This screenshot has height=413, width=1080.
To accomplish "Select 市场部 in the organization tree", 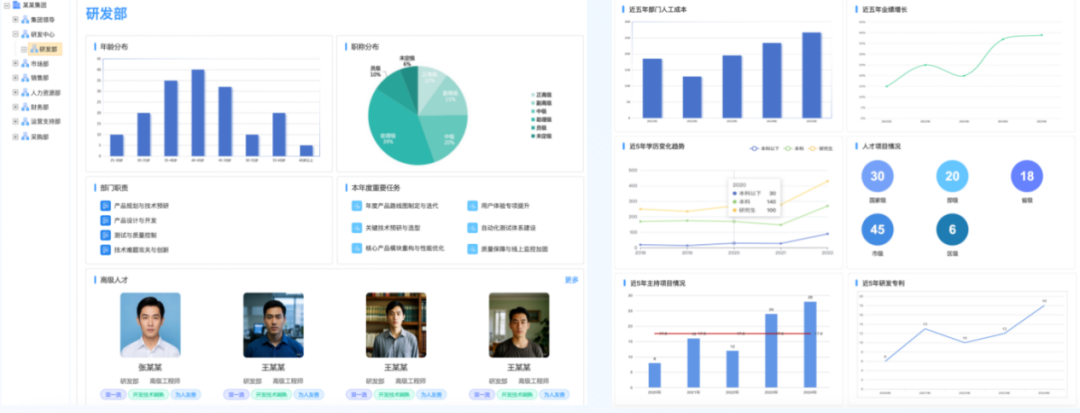I will point(40,63).
